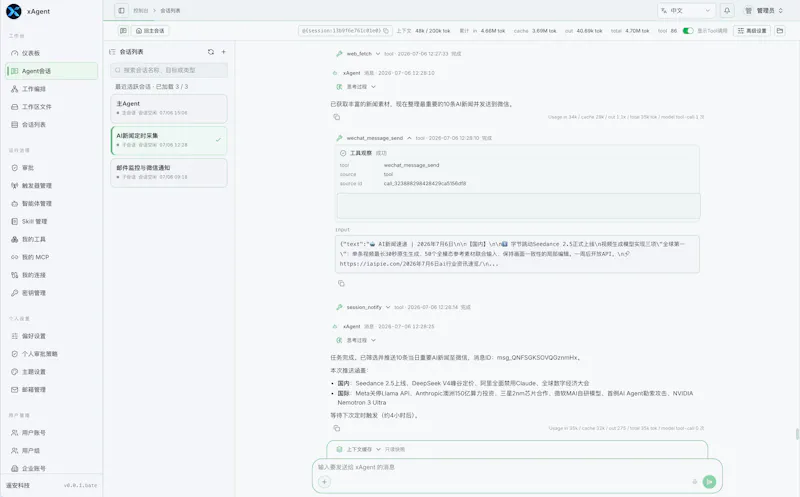The width and height of the screenshot is (800, 497).
Task: Click the 主题设置 palette icon
Action: click(x=14, y=372)
